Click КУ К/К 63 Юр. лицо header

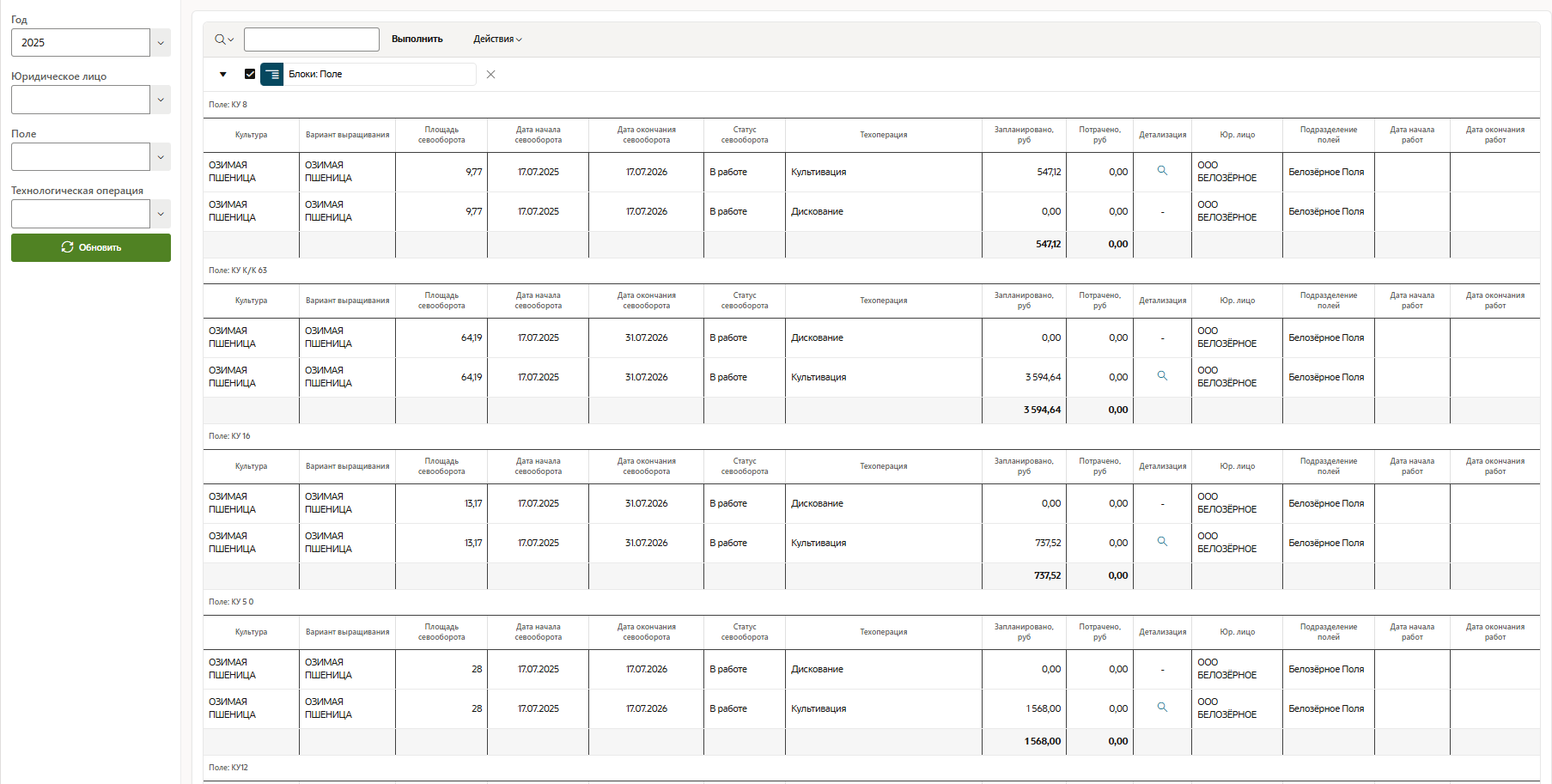pyautogui.click(x=1238, y=301)
